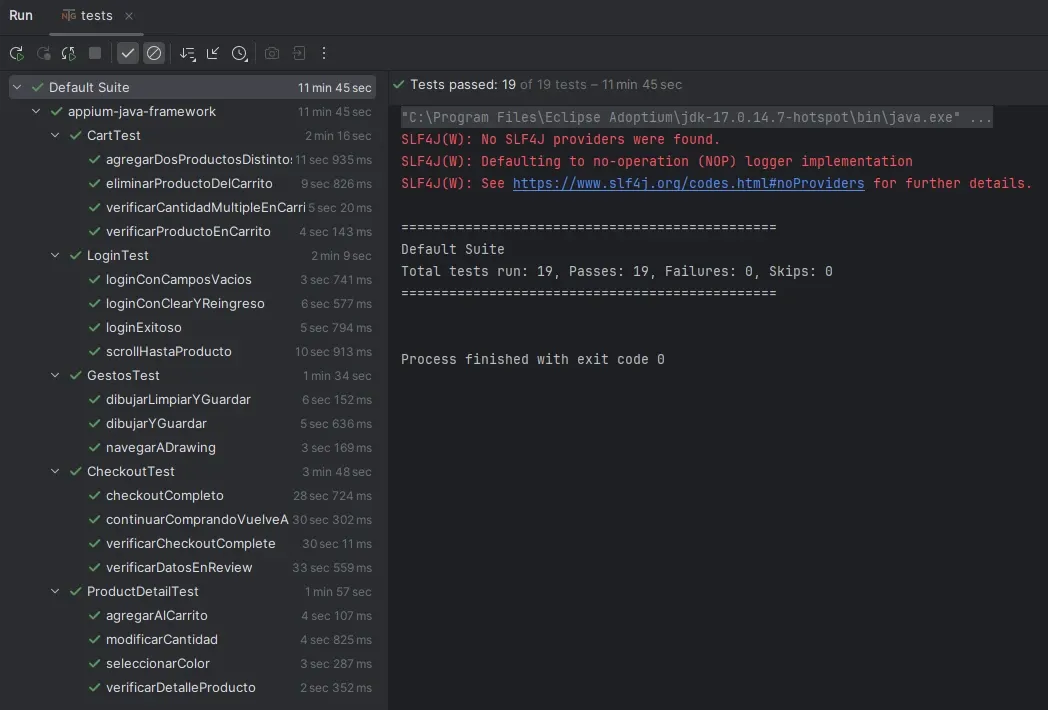Collapse the ProductDetailTest group

(x=55, y=592)
